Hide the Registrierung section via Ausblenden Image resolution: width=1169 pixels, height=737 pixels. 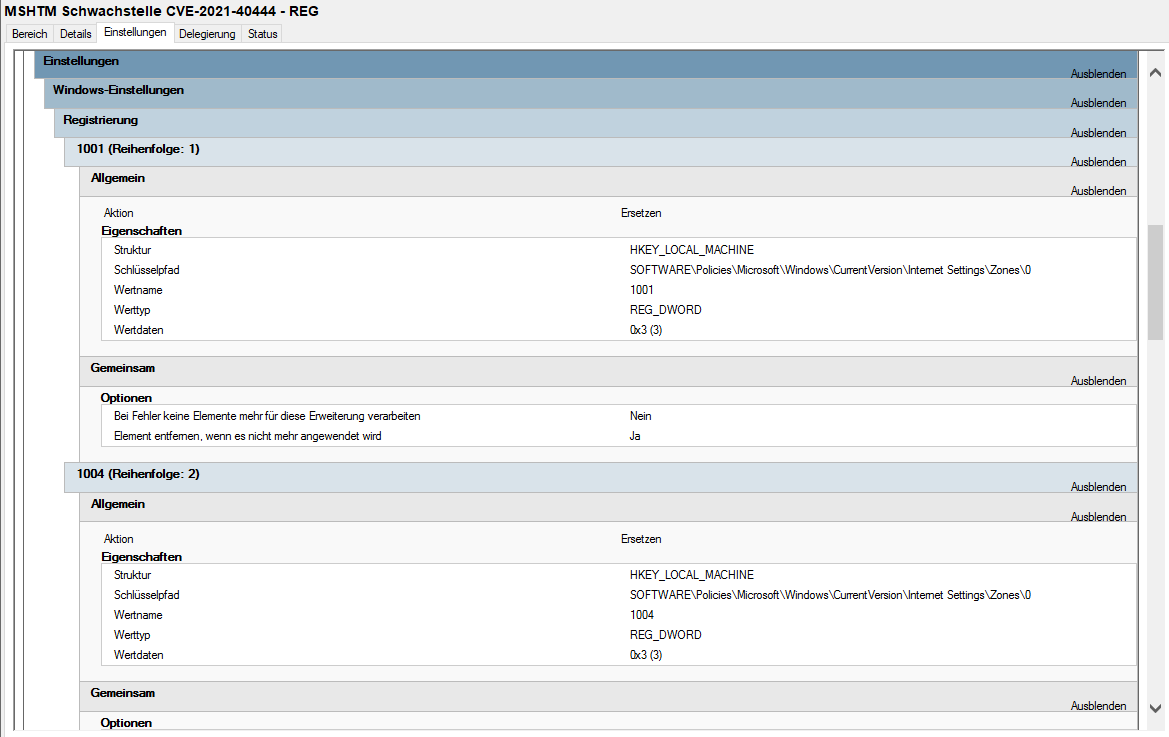coord(1098,133)
